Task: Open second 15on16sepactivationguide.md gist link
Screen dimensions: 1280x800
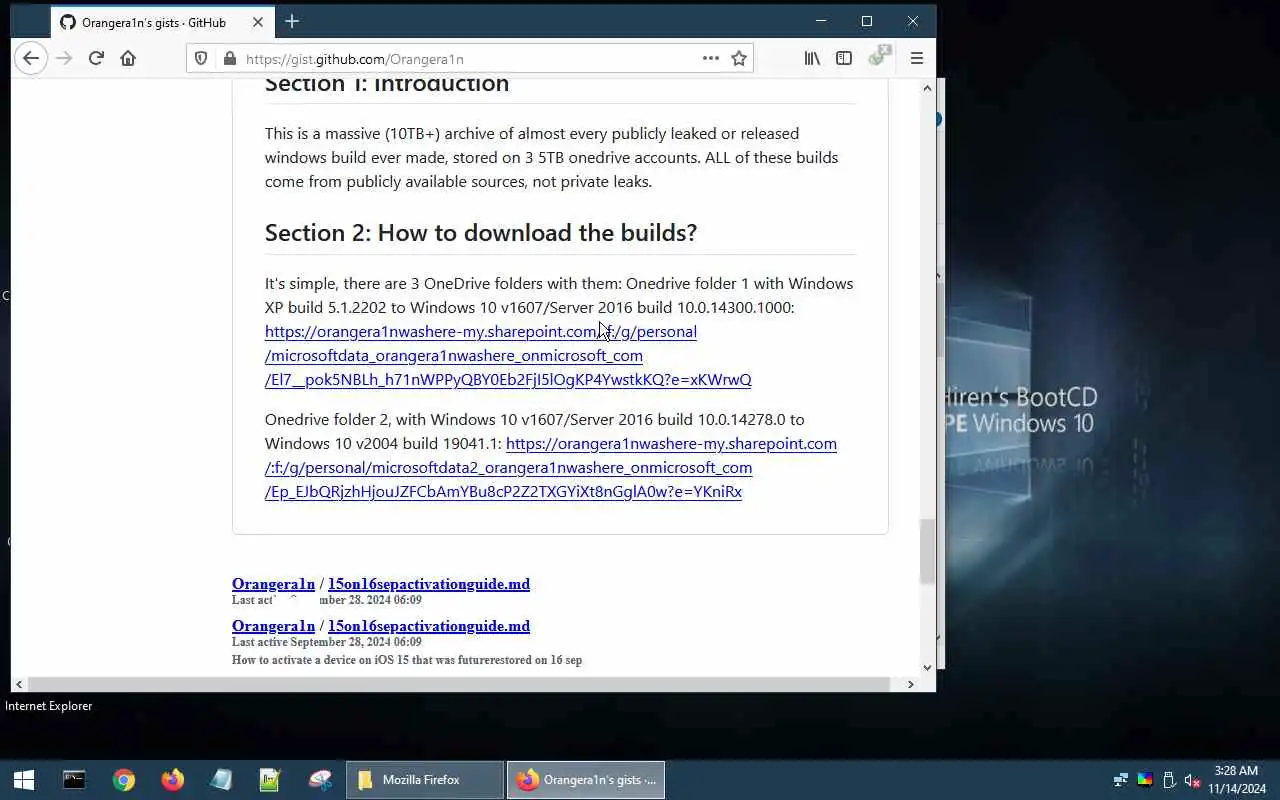Action: 429,626
